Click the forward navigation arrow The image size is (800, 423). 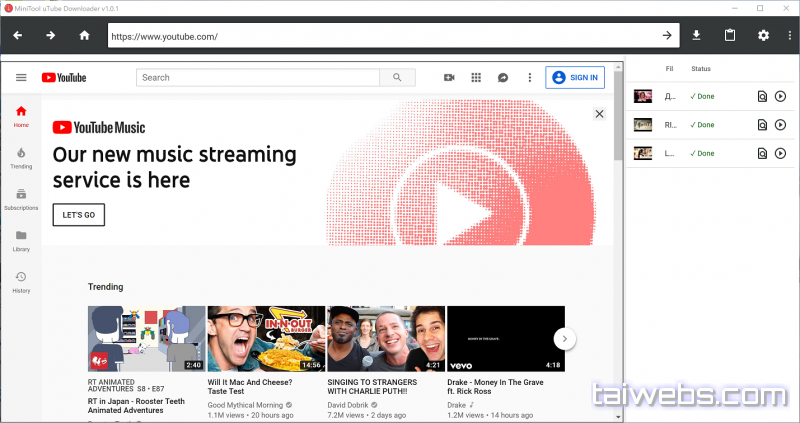click(x=50, y=36)
